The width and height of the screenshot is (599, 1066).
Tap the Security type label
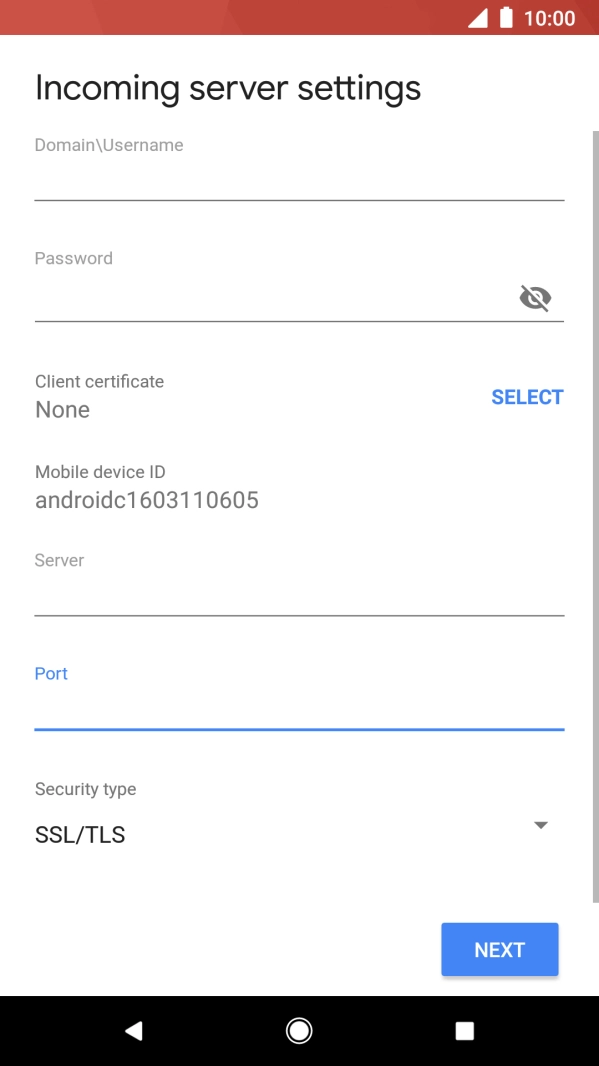click(x=86, y=789)
